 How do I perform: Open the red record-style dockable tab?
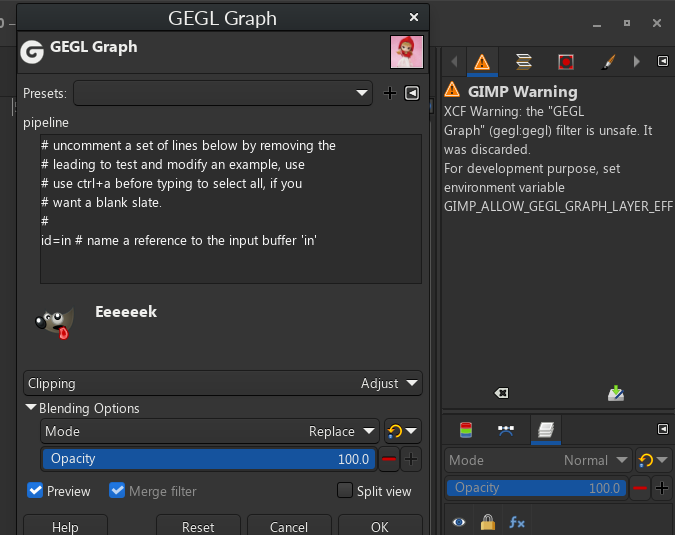tap(566, 62)
